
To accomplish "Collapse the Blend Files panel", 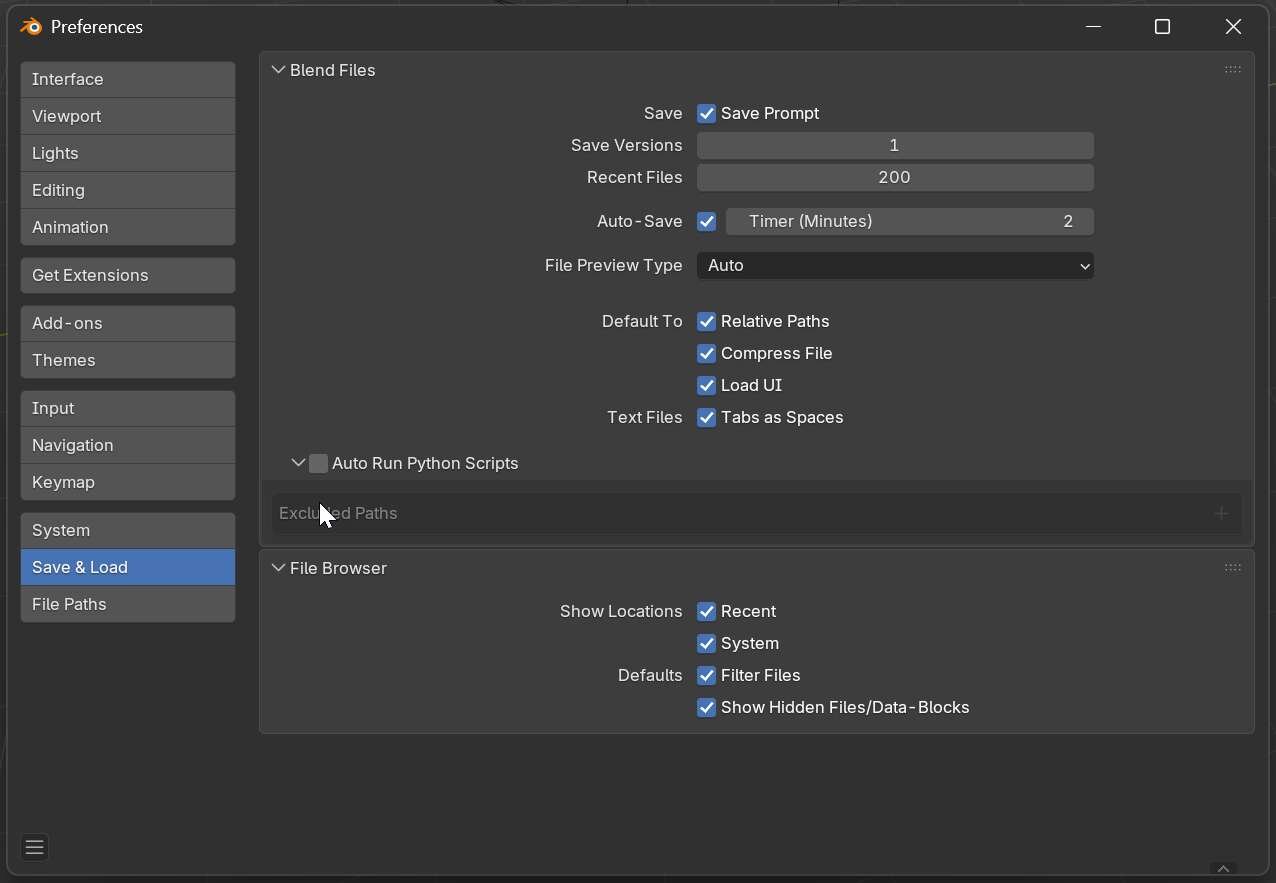I will (278, 71).
